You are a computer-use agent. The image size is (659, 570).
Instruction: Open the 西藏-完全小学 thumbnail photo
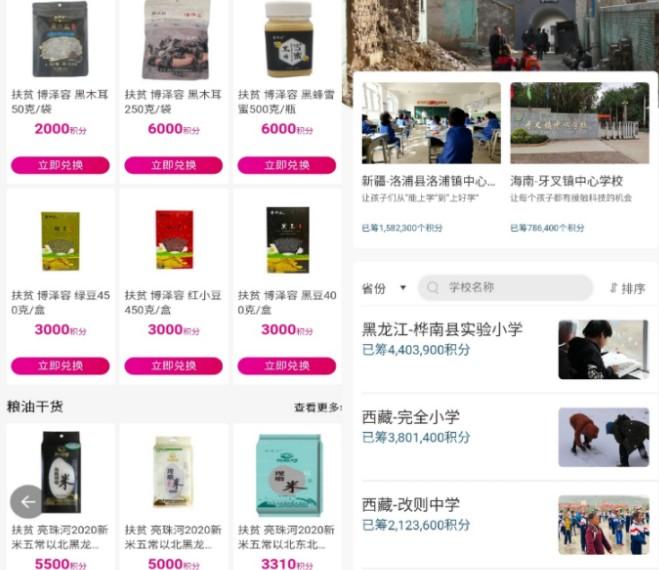pos(604,437)
